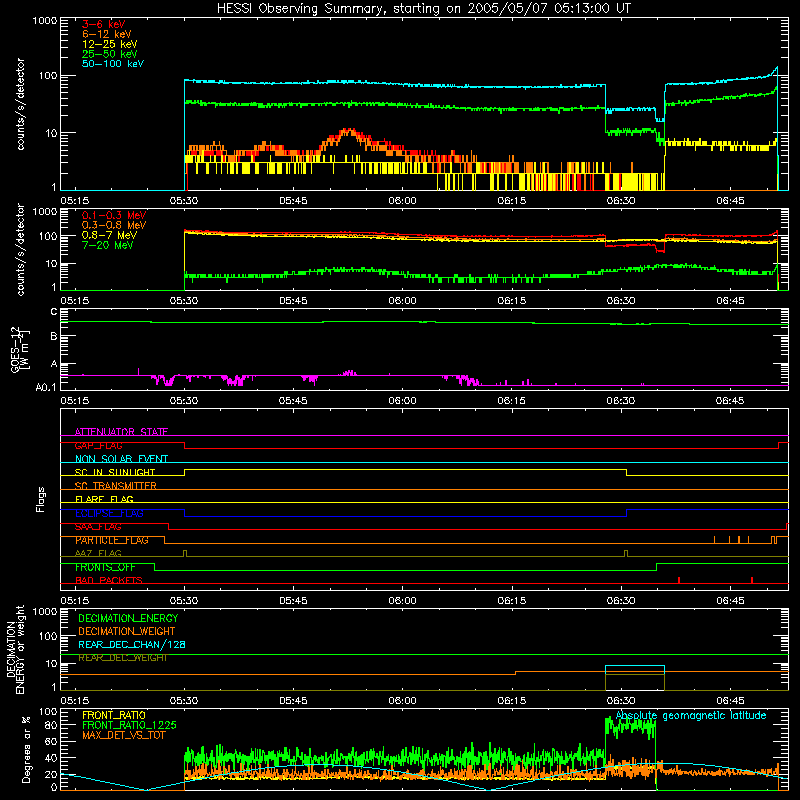Click the MAX_DET_VS_TOT legend entry
This screenshot has height=800, width=800.
123,735
